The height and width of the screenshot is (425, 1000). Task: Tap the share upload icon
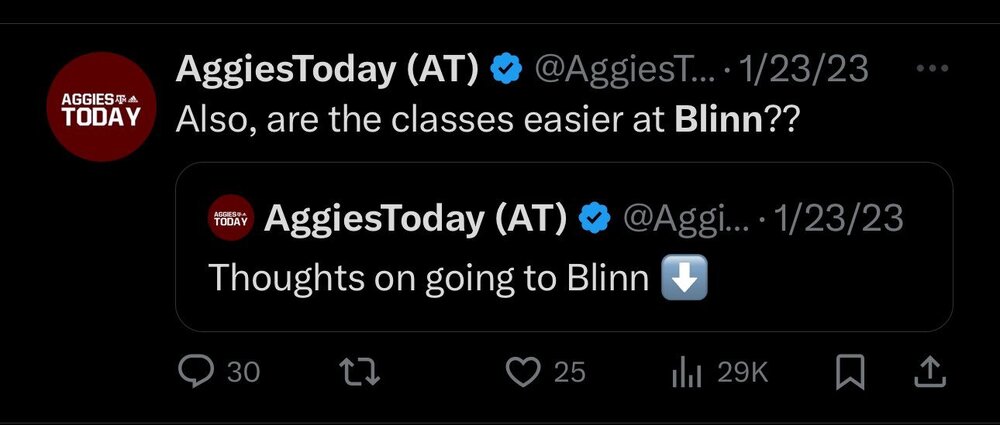click(929, 372)
